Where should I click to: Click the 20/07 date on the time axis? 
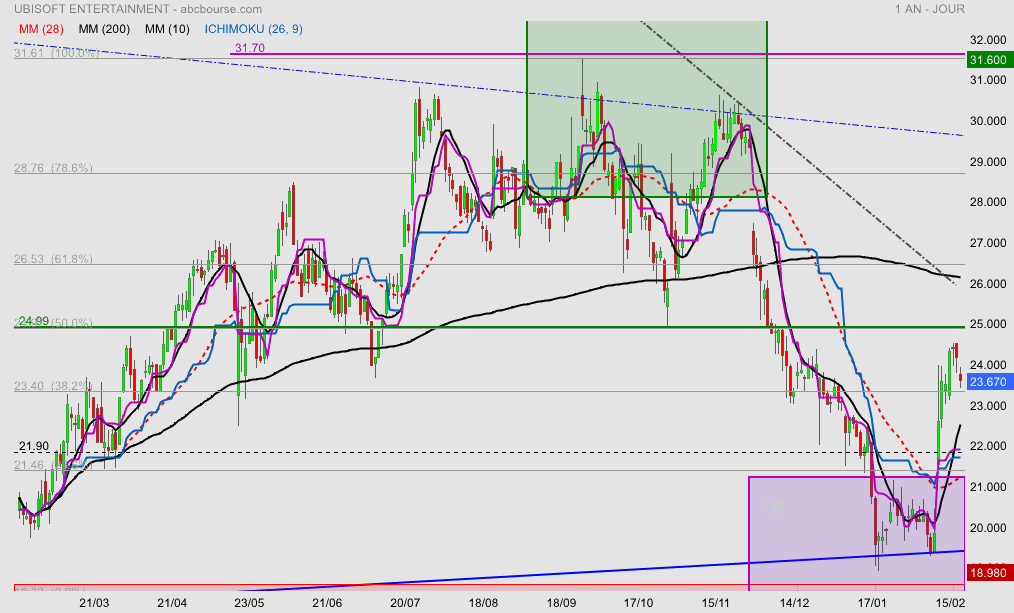(x=405, y=603)
